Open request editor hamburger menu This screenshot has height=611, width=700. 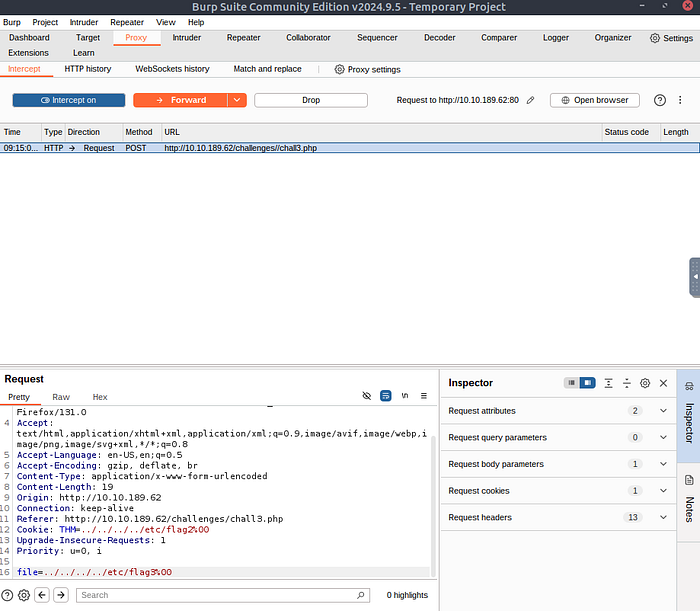click(424, 396)
